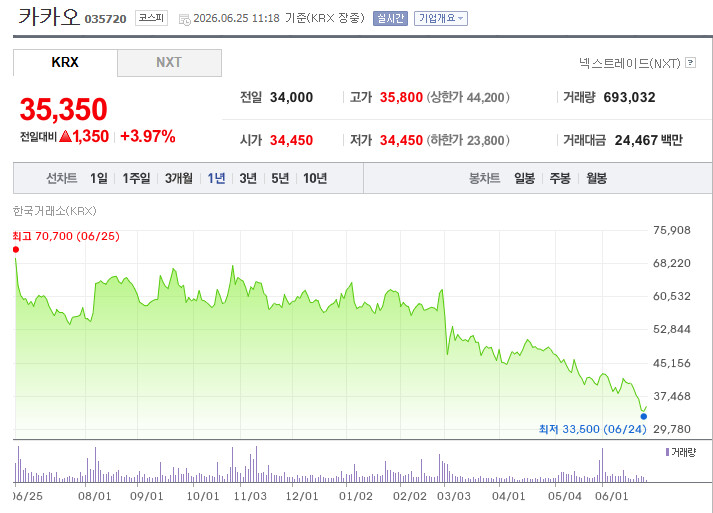Click the 최저 33,500 (06/24) label
Screen dimensions: 713x513
[592, 429]
